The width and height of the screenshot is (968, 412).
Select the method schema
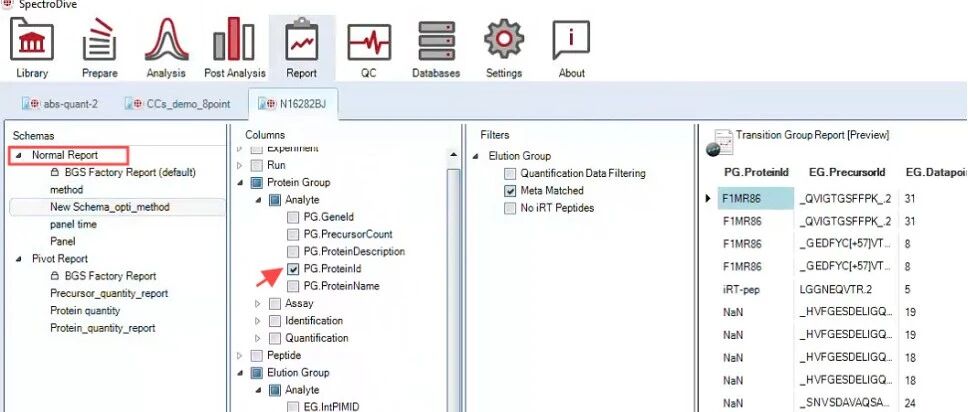(66, 190)
